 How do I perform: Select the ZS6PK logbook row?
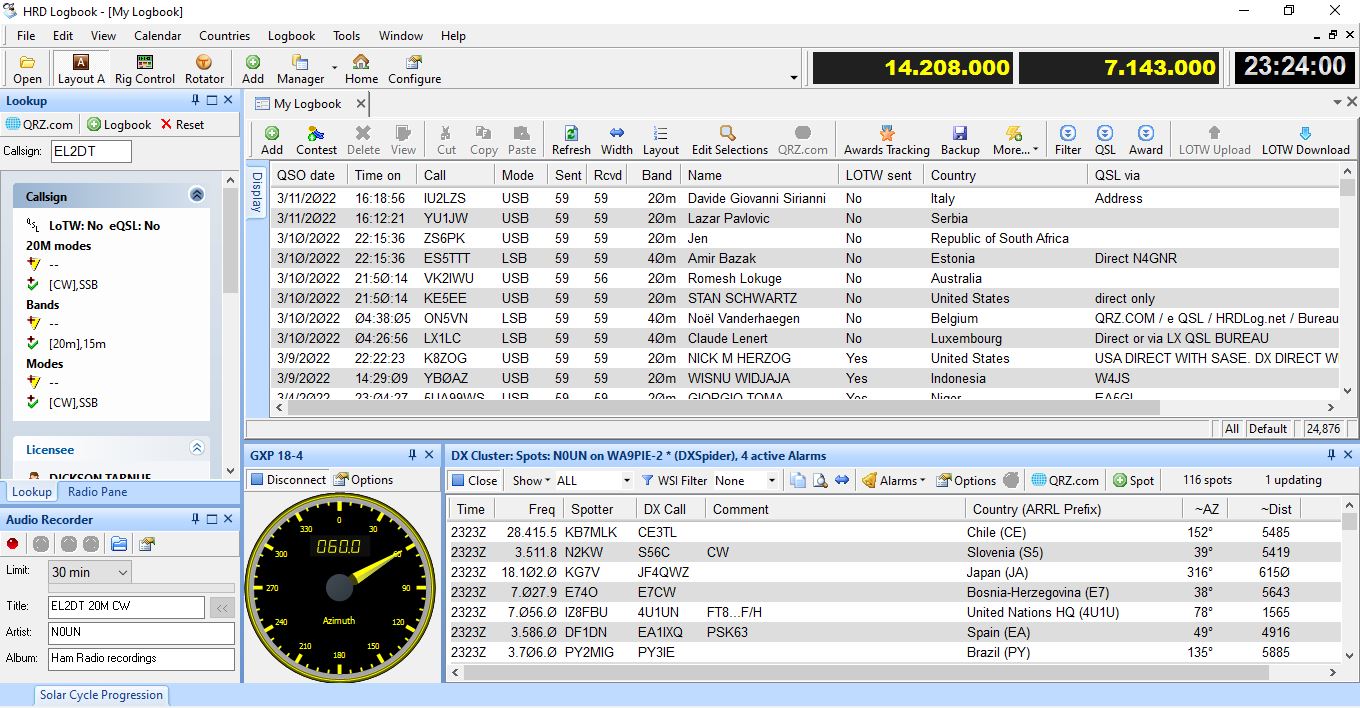[x=805, y=238]
